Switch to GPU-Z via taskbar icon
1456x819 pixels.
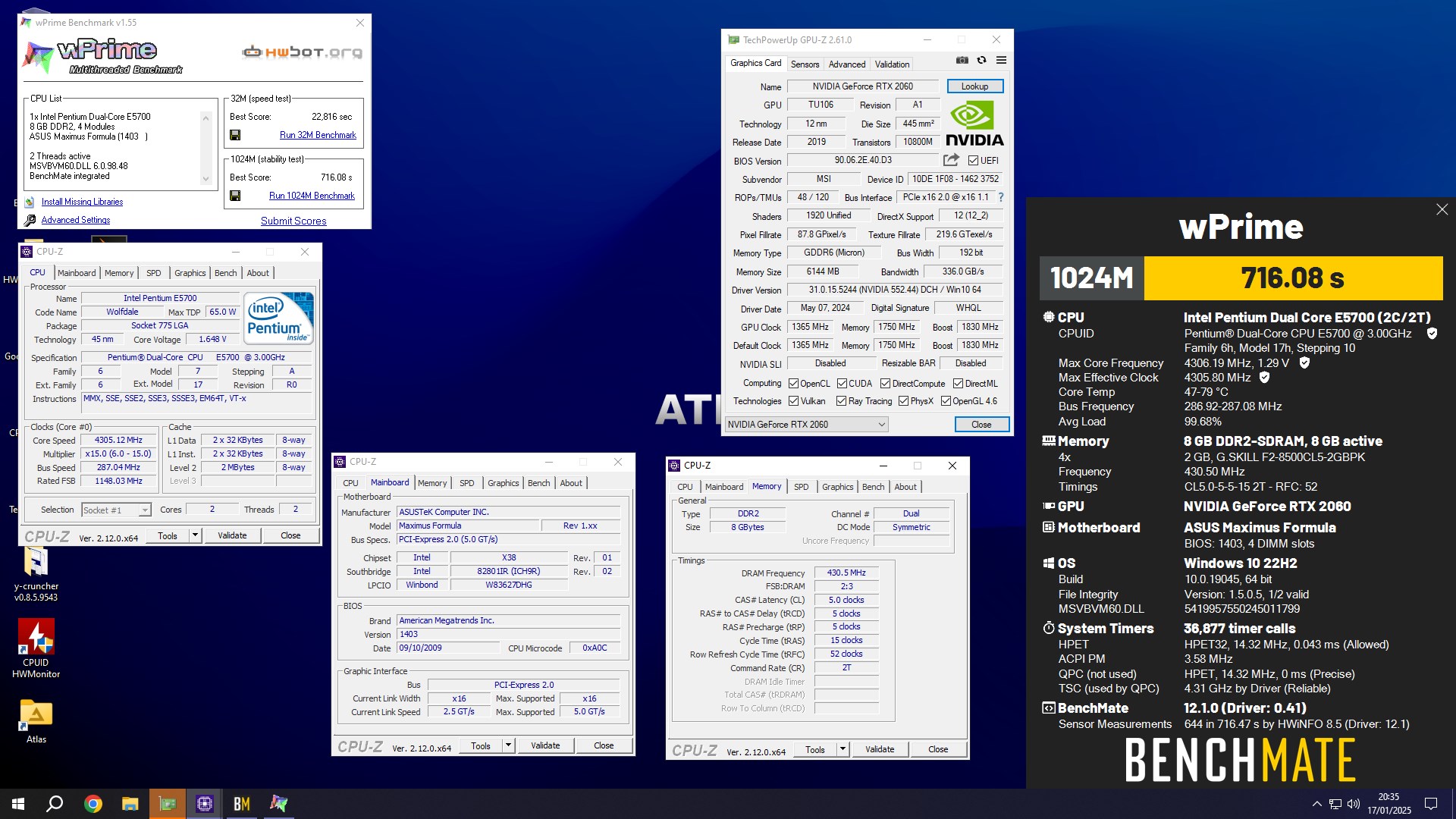click(167, 804)
